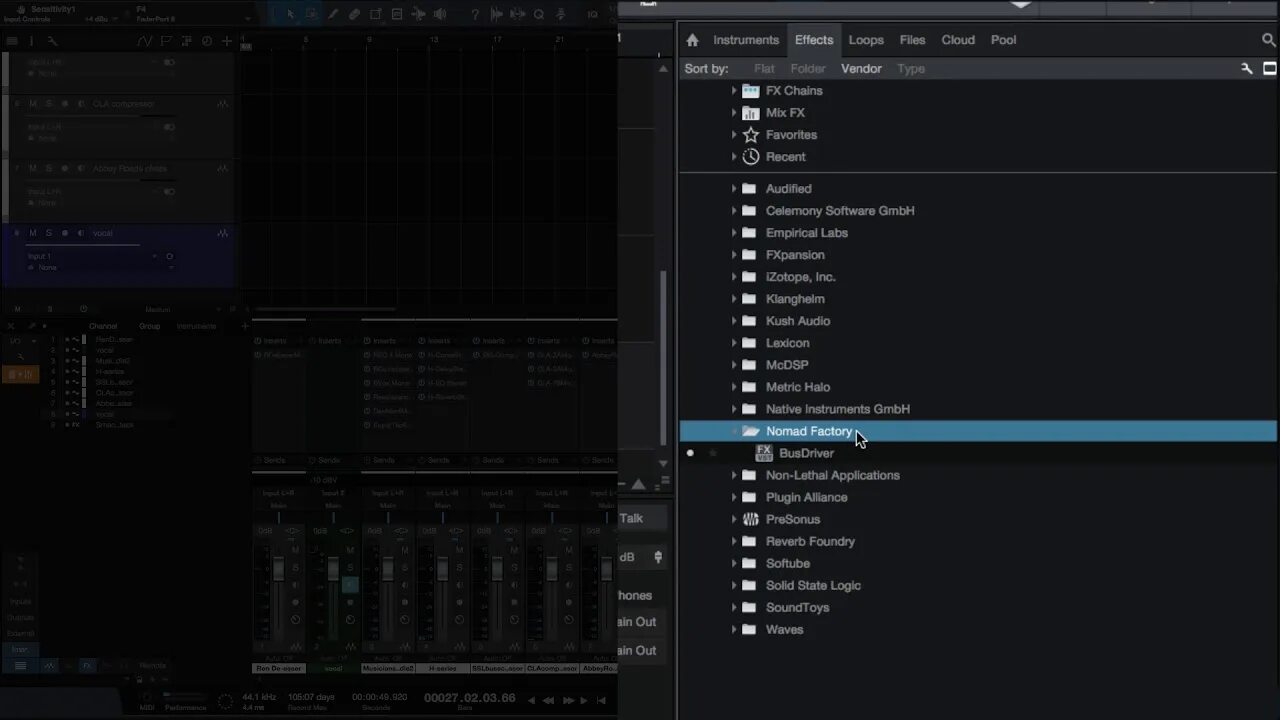The height and width of the screenshot is (720, 1280).
Task: Click the browser vertical scrollbar
Action: coord(662,360)
